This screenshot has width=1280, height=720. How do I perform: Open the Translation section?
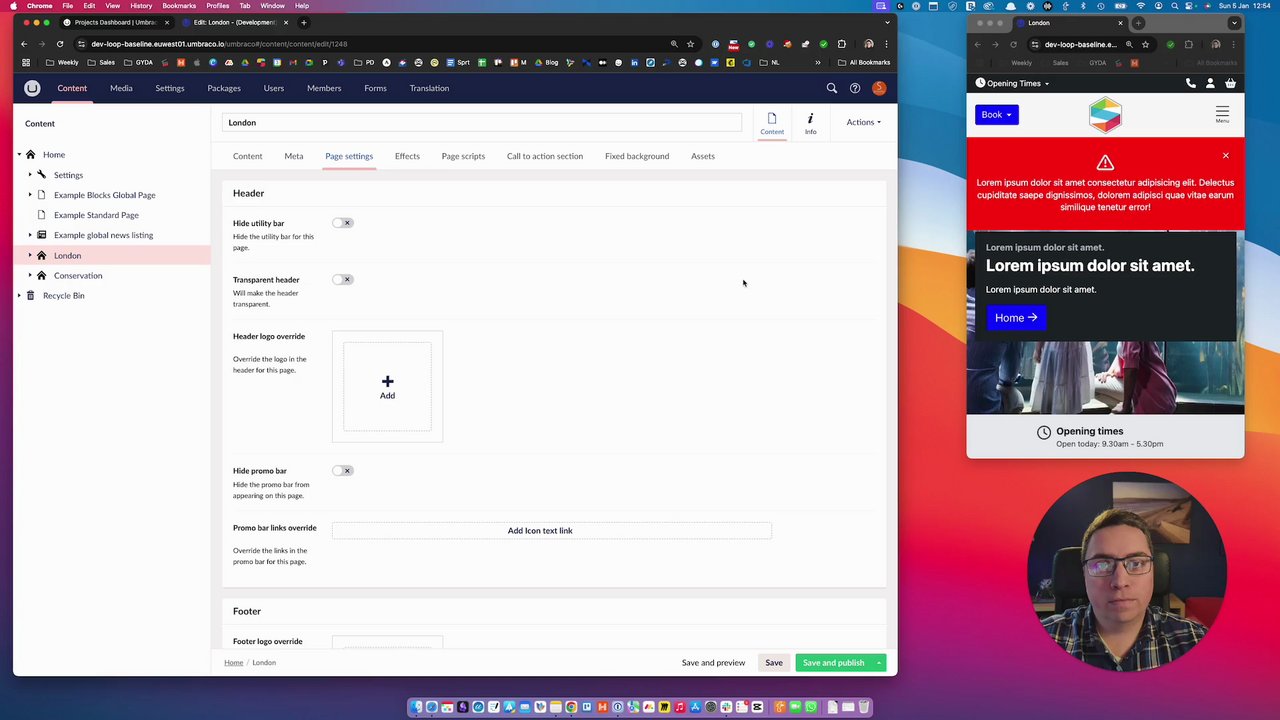coord(429,88)
